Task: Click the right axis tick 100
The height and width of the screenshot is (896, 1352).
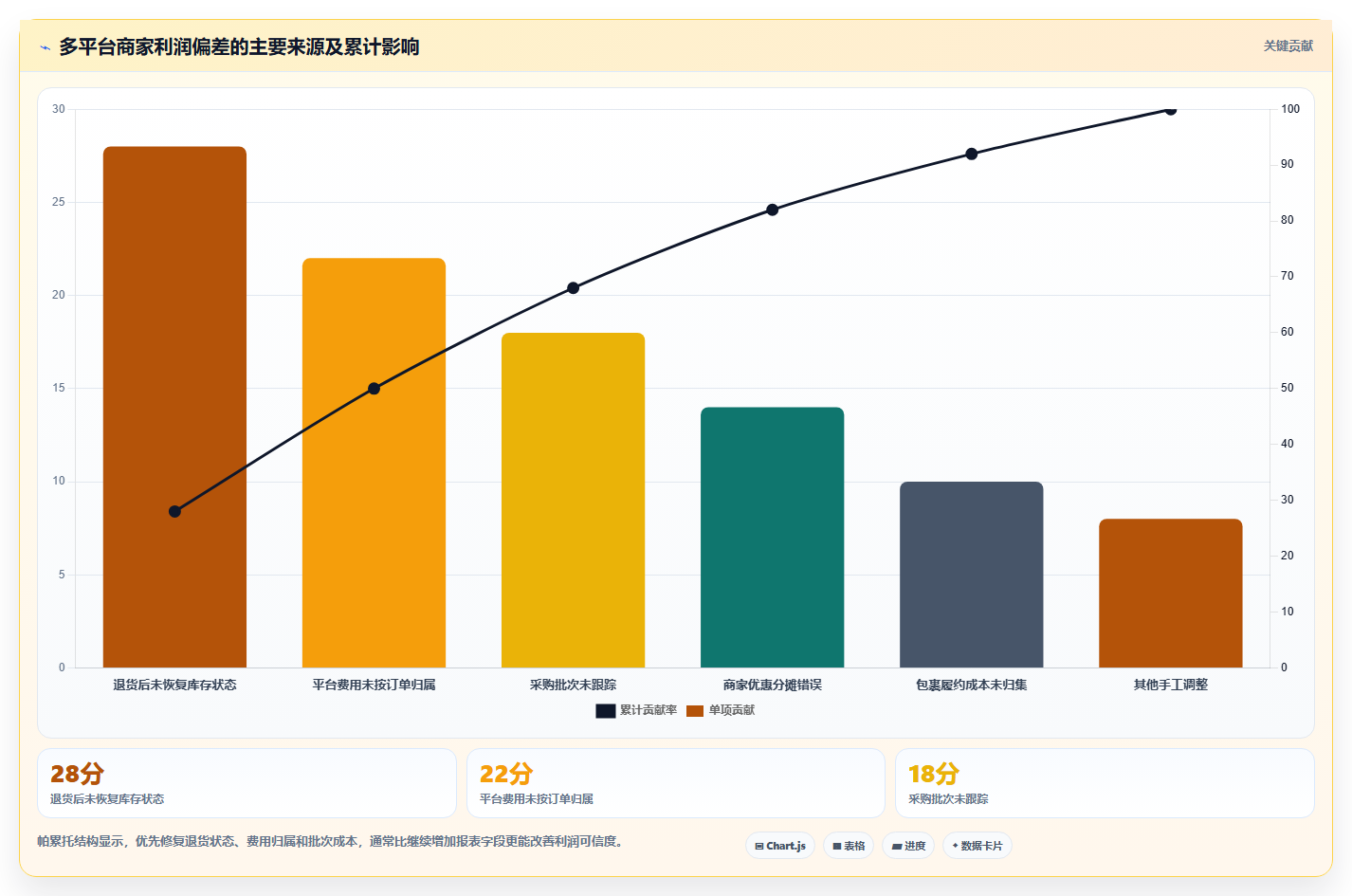Action: click(1290, 109)
